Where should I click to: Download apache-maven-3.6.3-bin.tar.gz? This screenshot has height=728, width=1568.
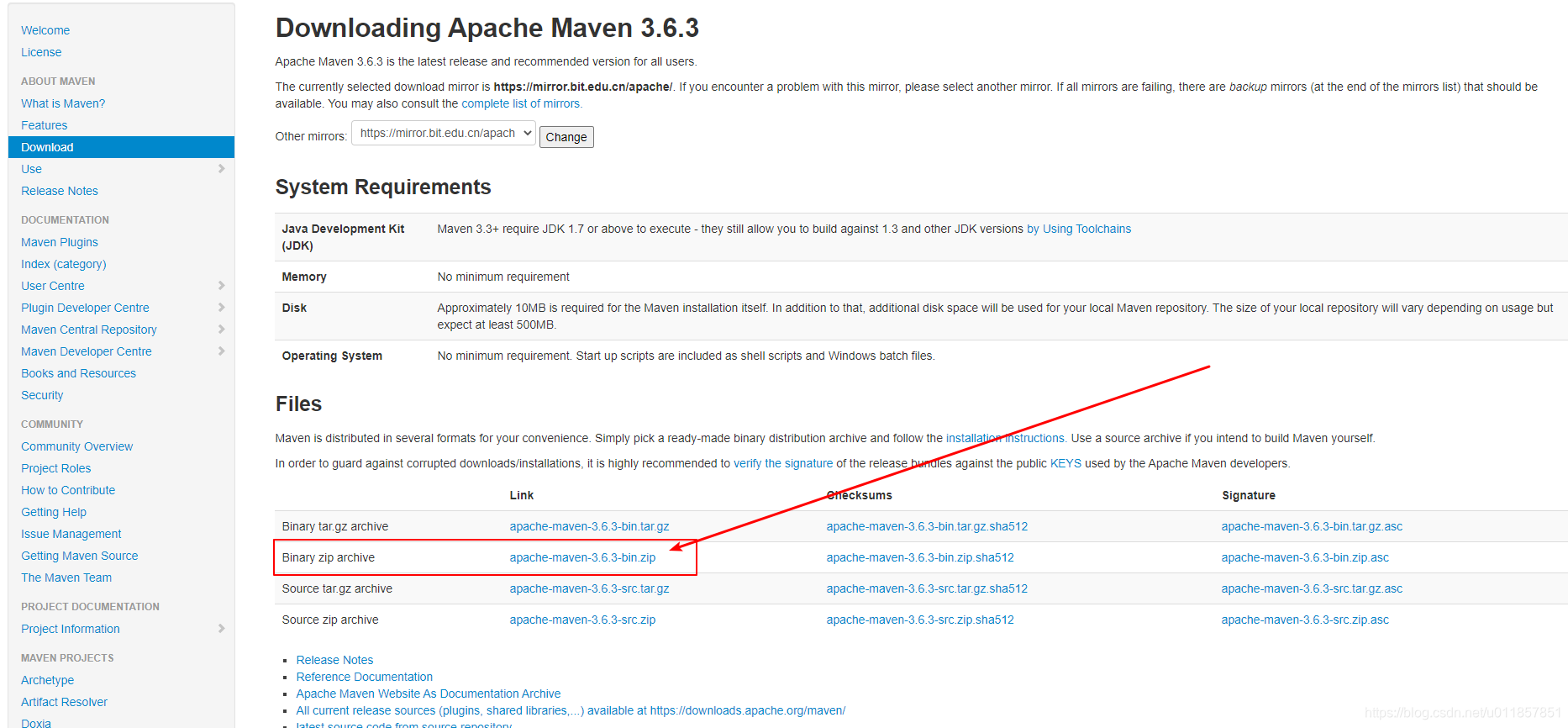590,526
